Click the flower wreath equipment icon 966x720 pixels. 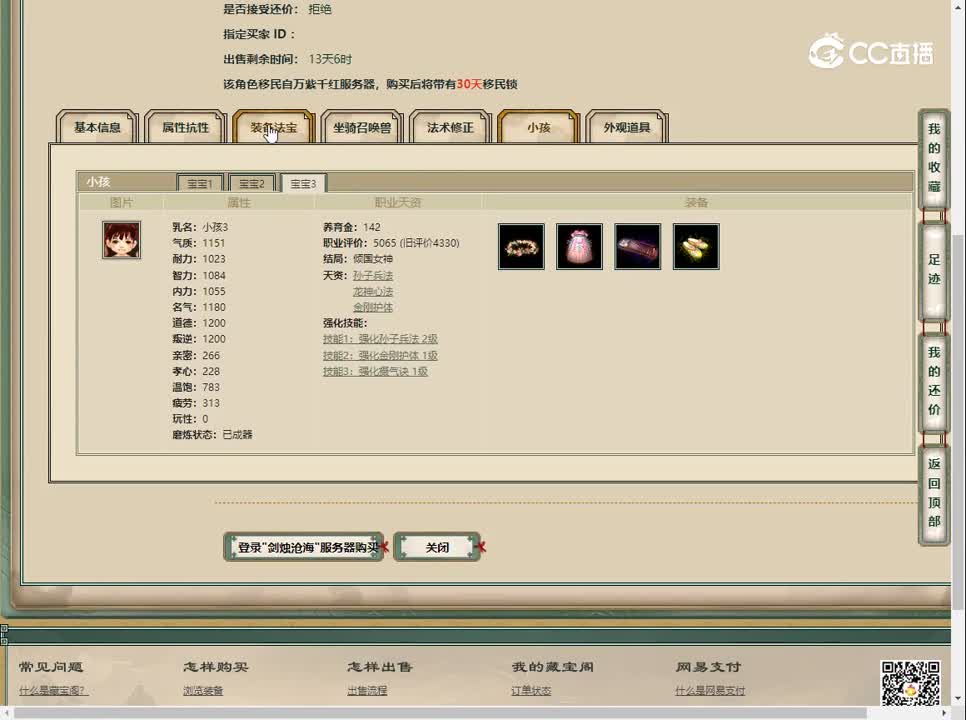(520, 246)
